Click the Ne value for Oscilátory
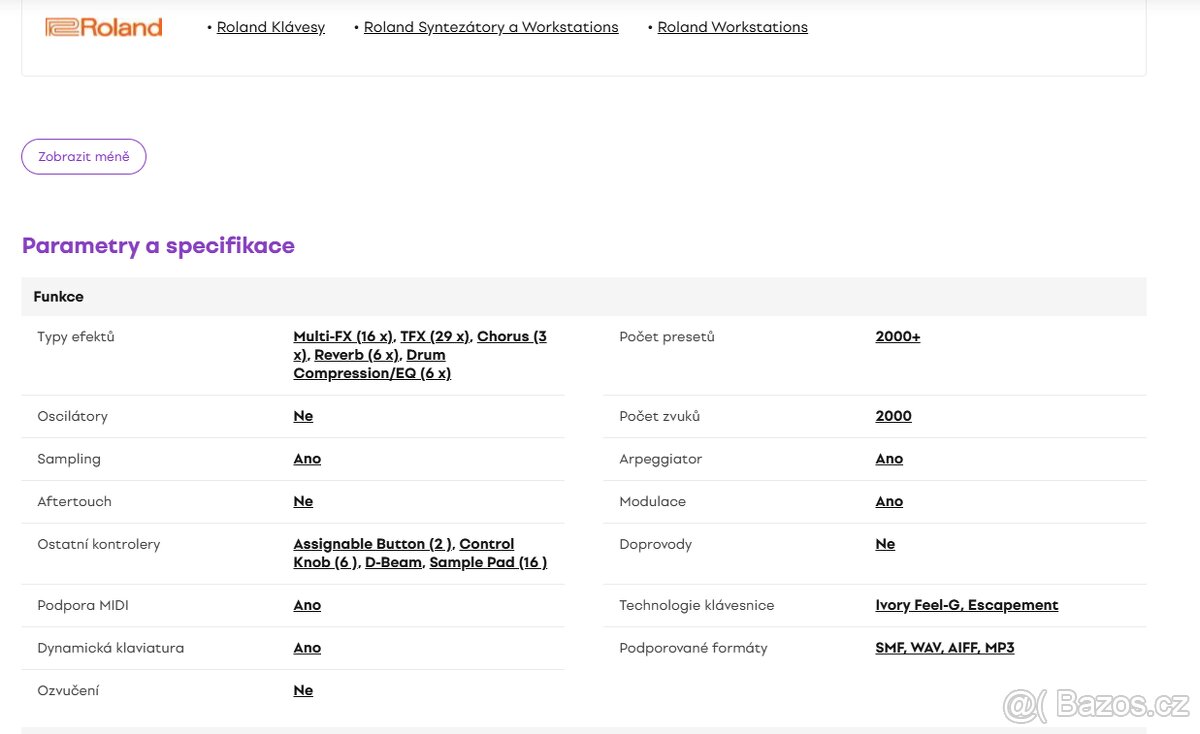Image resolution: width=1200 pixels, height=734 pixels. [303, 416]
